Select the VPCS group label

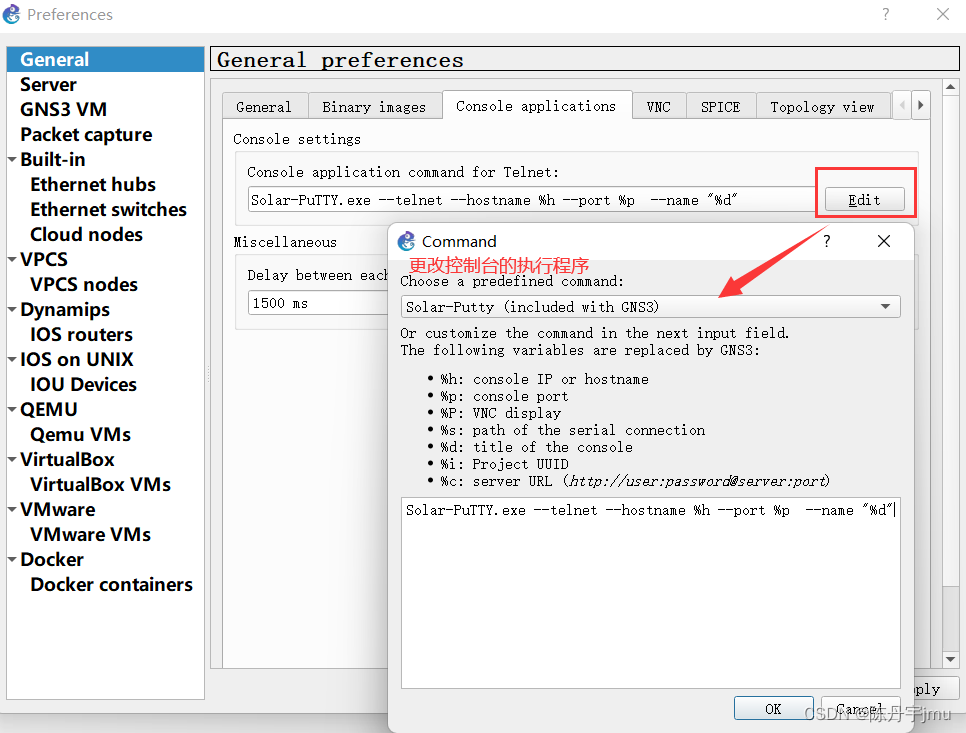tap(44, 259)
